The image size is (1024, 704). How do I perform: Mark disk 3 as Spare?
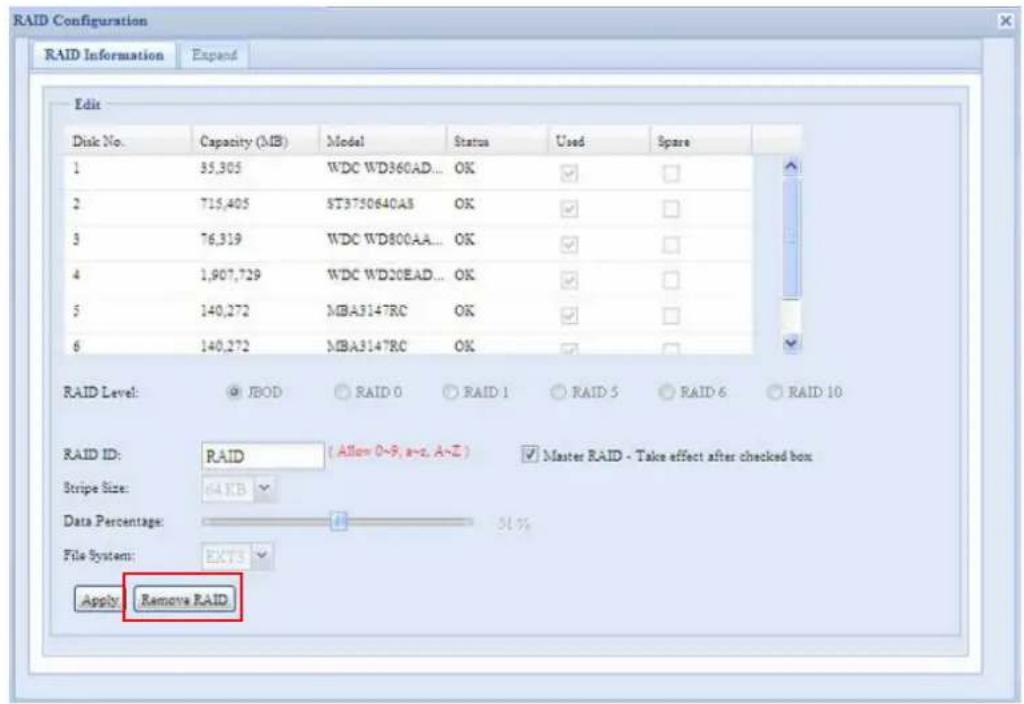point(671,244)
